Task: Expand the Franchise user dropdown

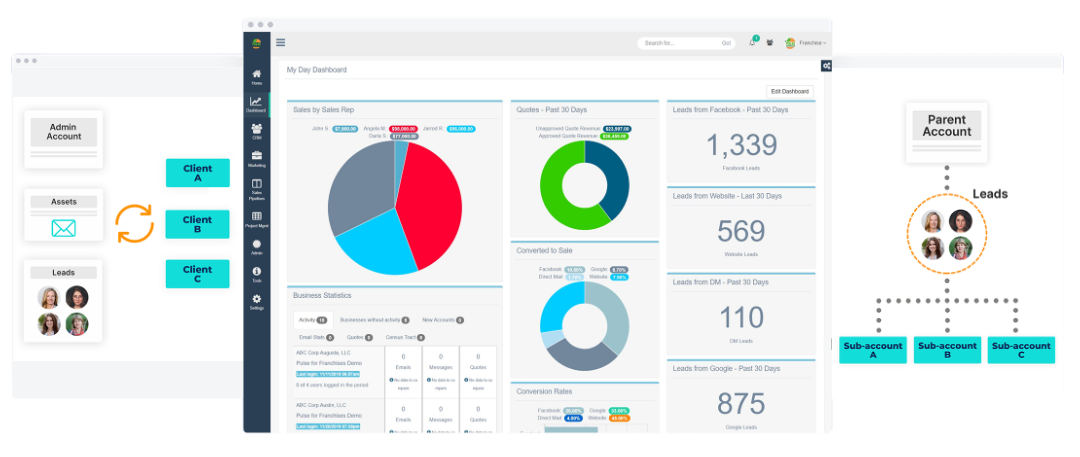Action: (809, 43)
